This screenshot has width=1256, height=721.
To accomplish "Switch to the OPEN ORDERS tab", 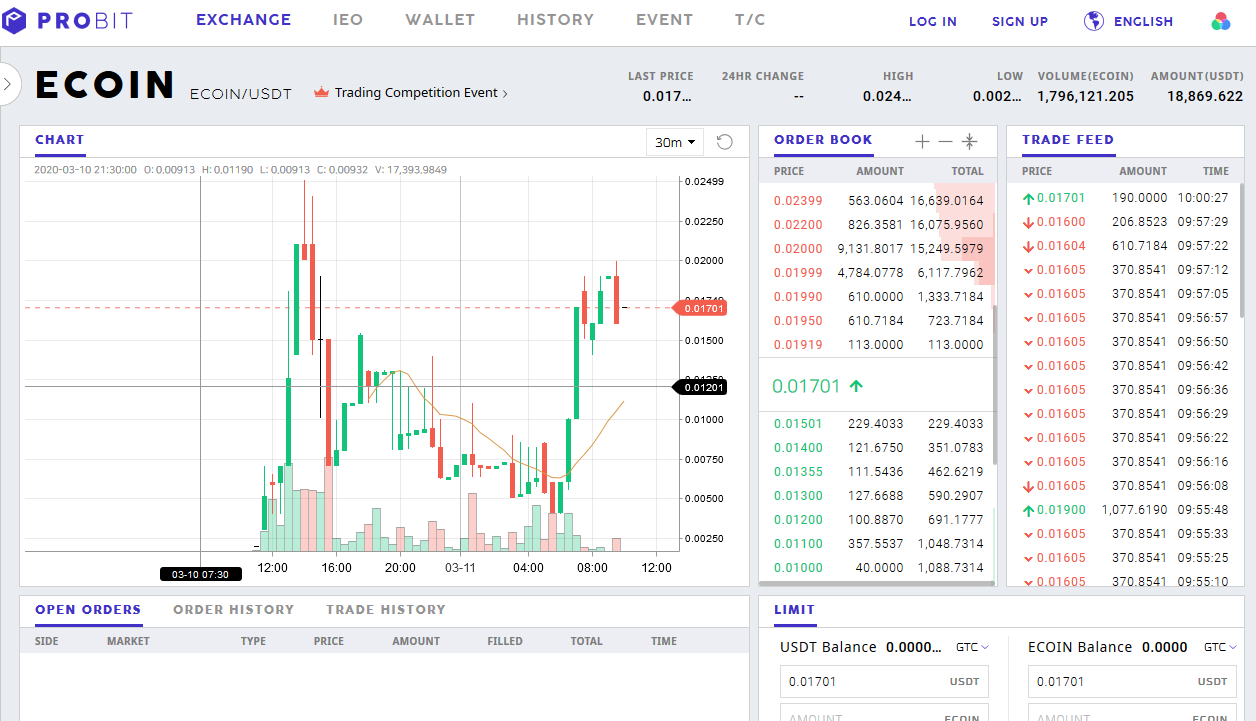I will click(88, 609).
